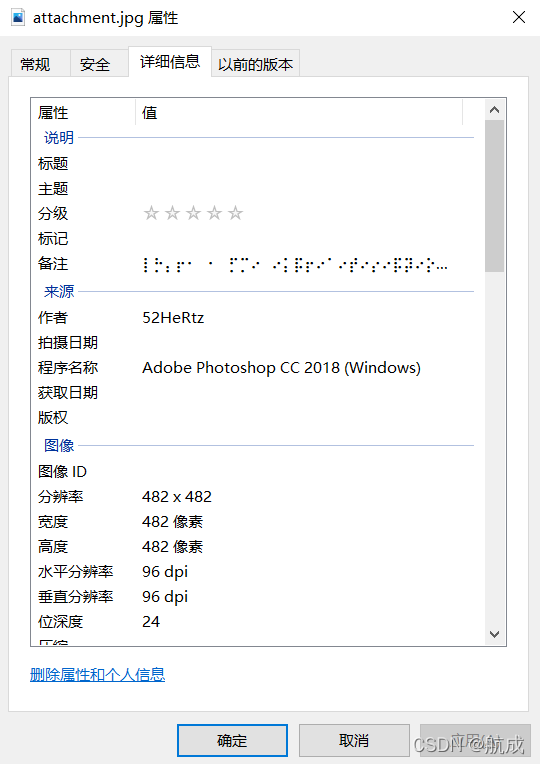Select Adobe Photoshop CC 2018 (Windows) value
Image resolution: width=540 pixels, height=764 pixels.
(281, 368)
